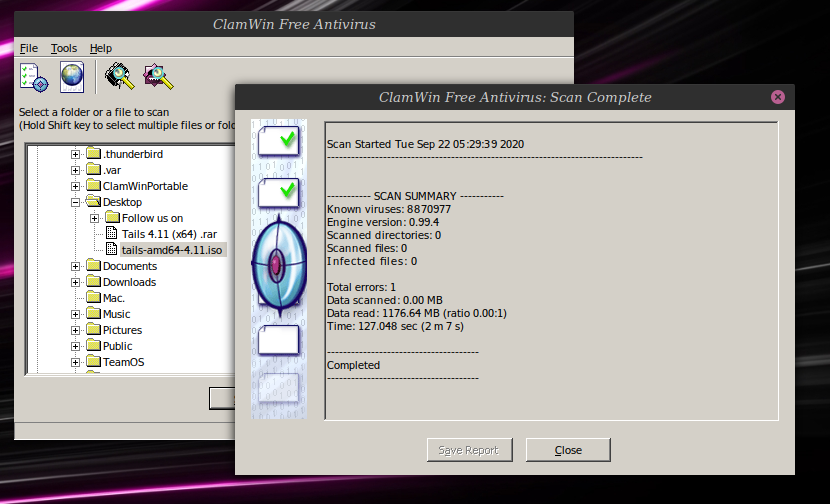The image size is (830, 504).
Task: Click the Mac. folder icon
Action: [93, 297]
